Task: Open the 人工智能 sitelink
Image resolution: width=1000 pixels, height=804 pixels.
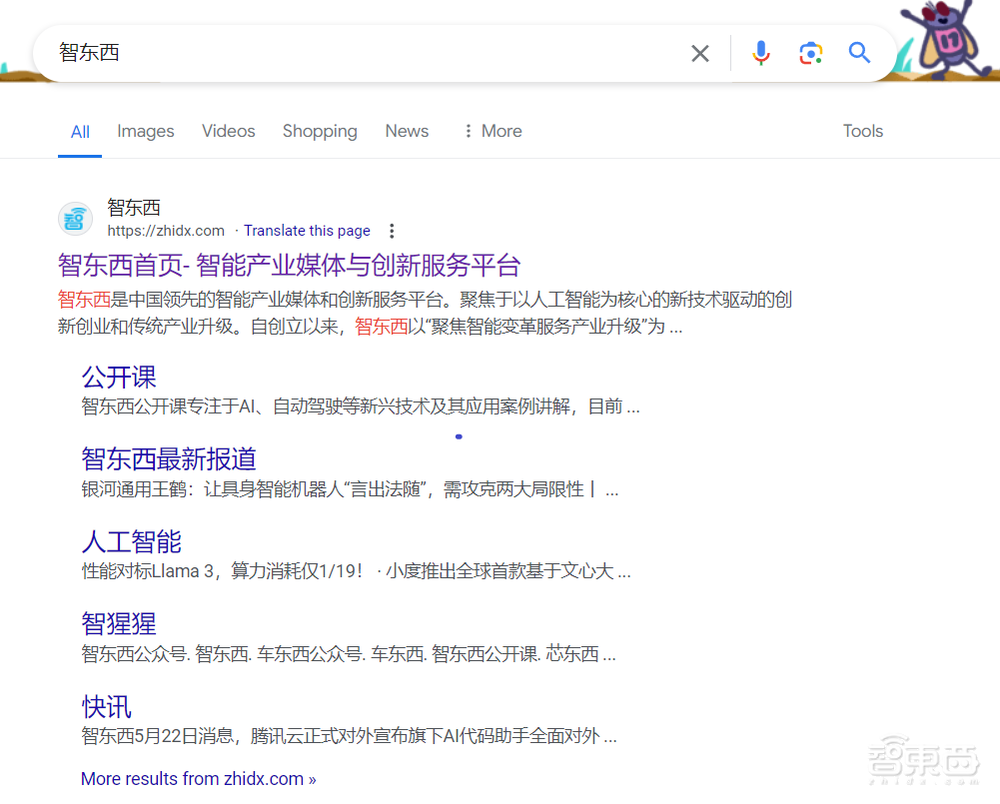Action: coord(130,541)
